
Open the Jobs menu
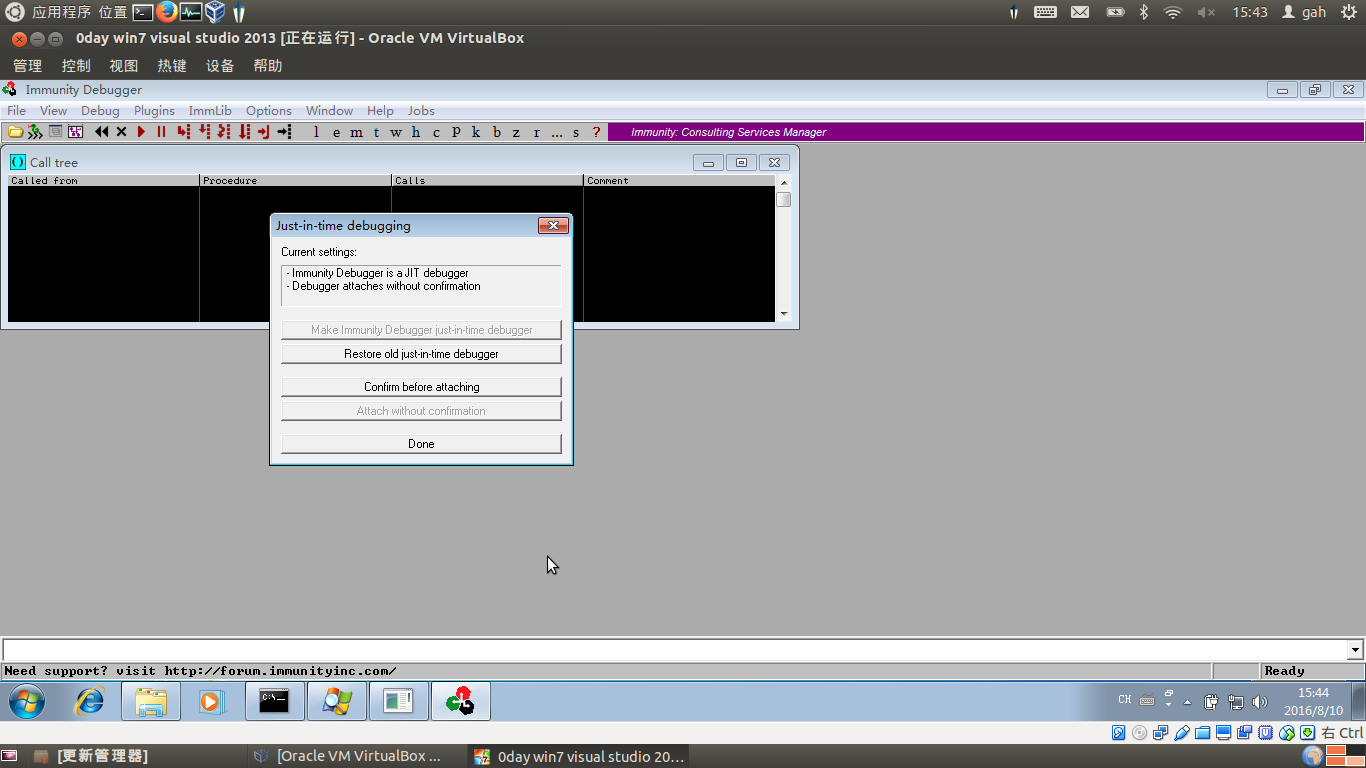coord(421,111)
